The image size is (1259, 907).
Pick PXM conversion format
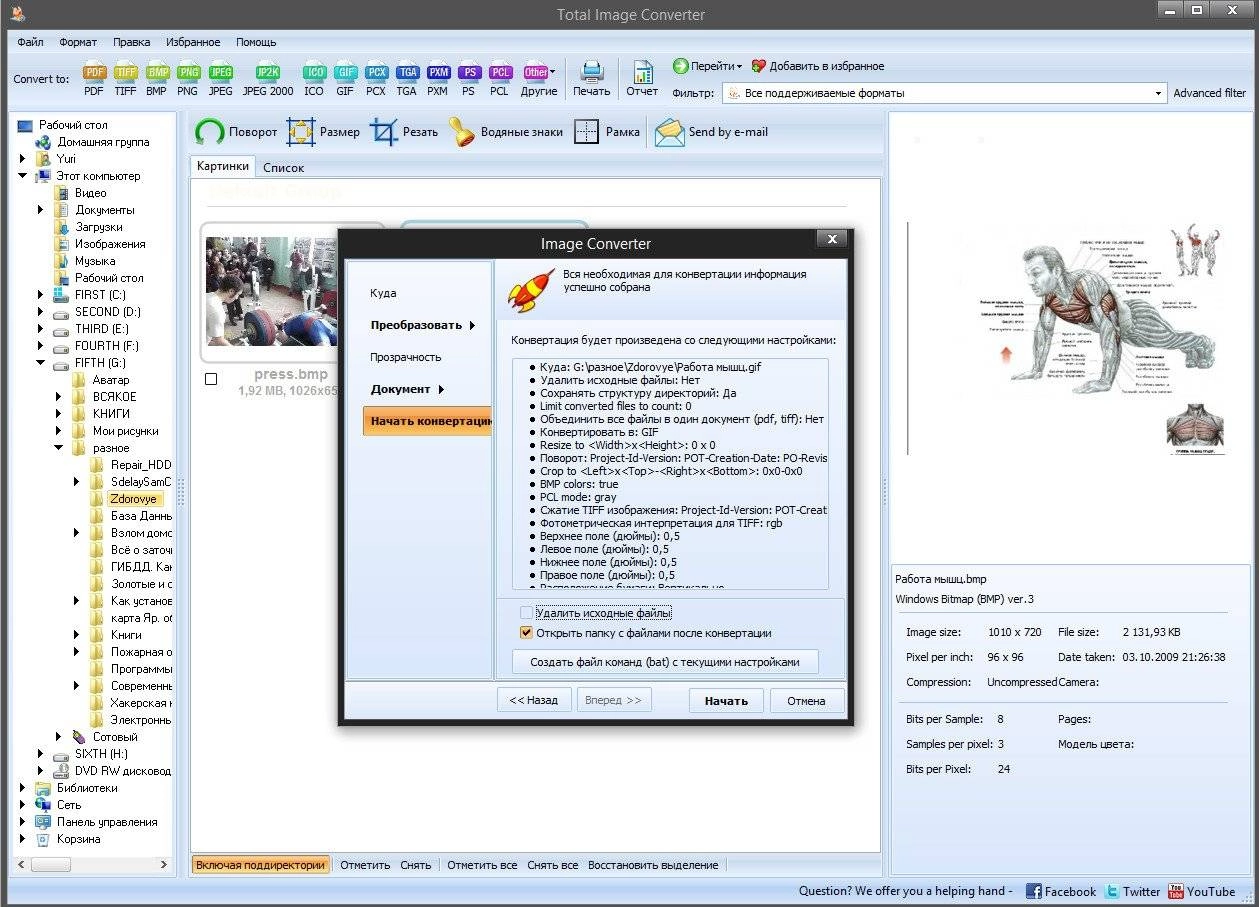438,80
